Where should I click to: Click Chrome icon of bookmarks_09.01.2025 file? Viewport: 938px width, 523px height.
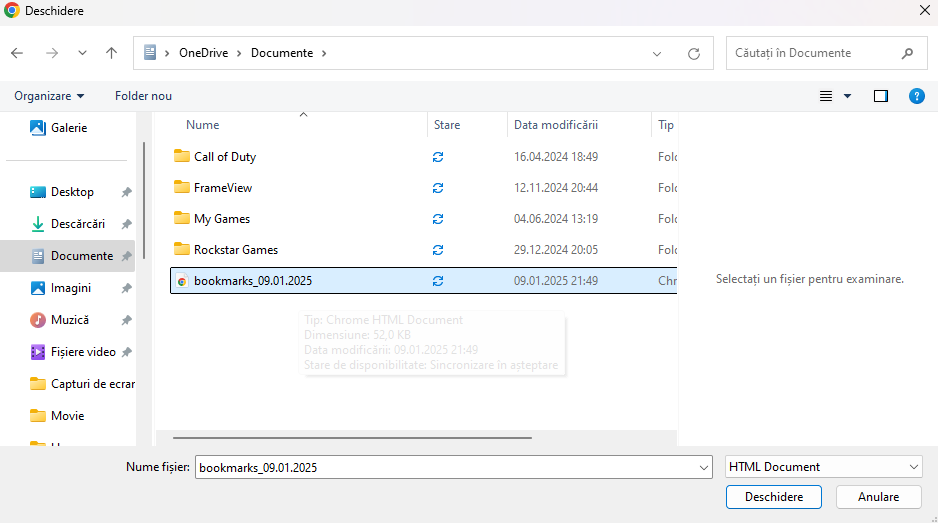tap(182, 281)
